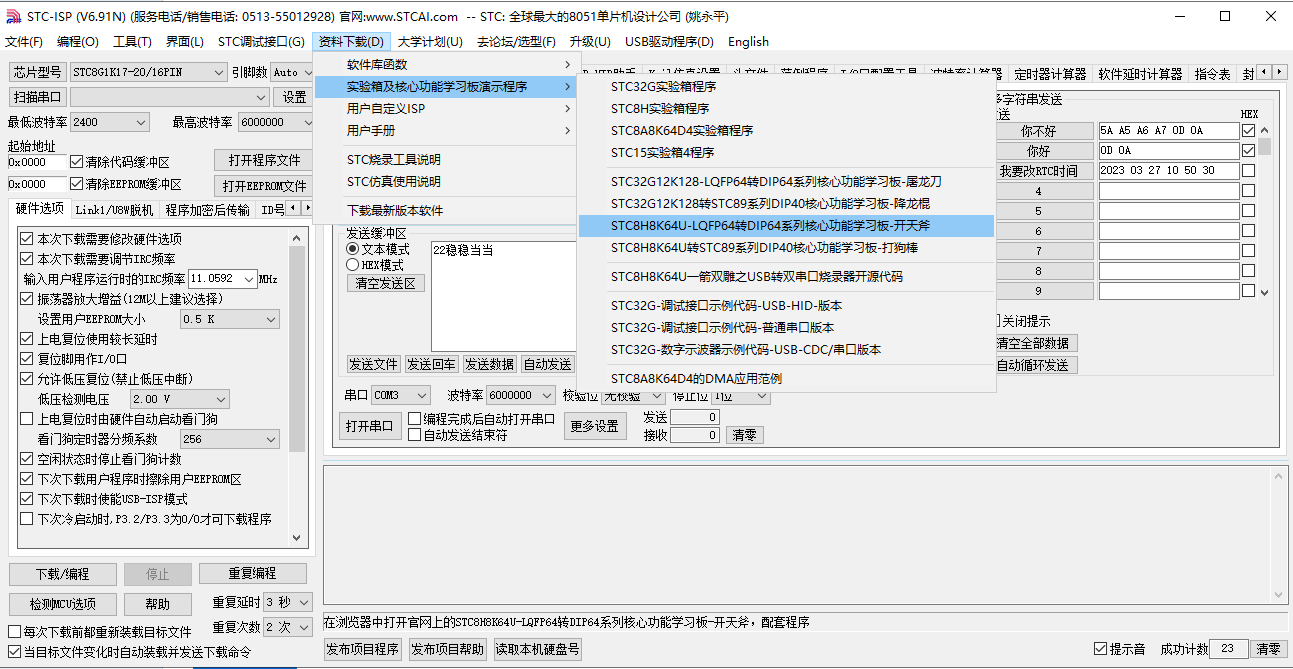
Task: Expand the 用户手册 submenu
Action: pyautogui.click(x=446, y=130)
